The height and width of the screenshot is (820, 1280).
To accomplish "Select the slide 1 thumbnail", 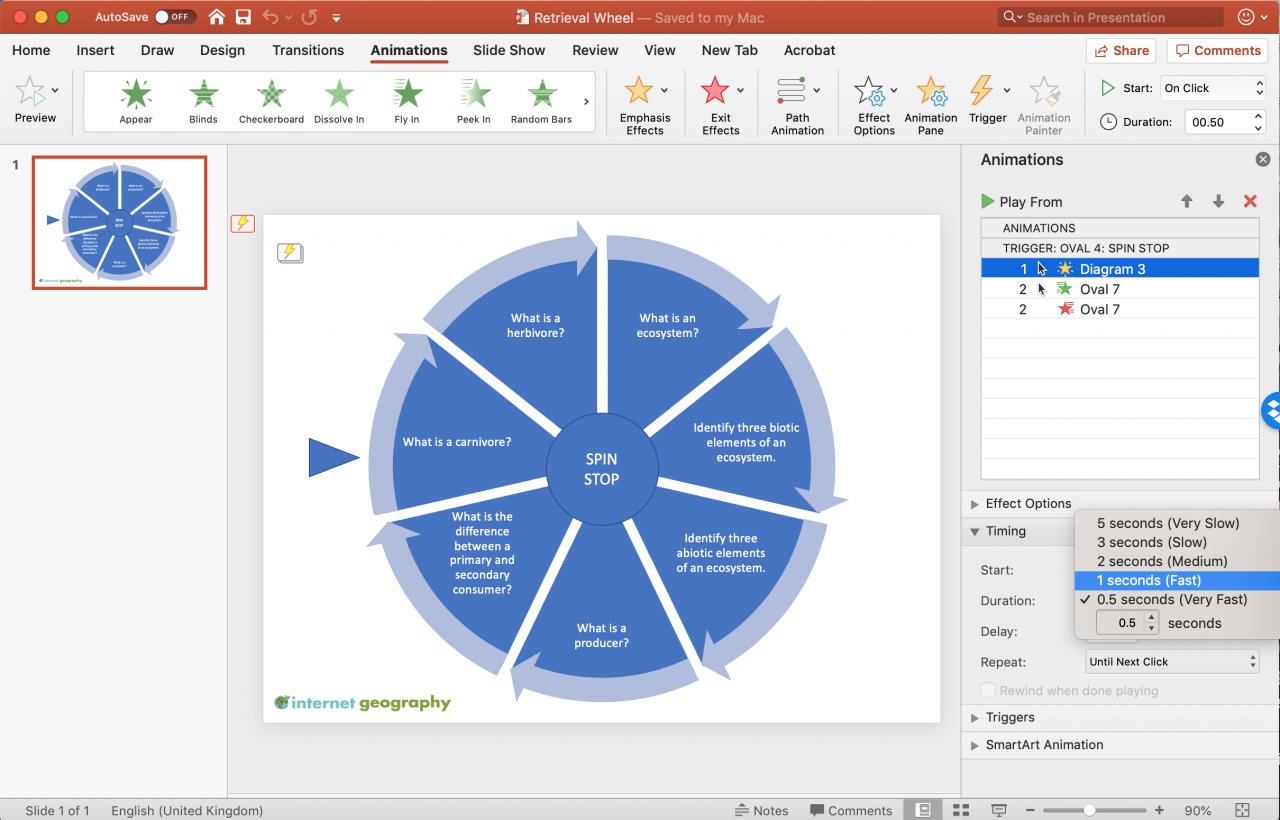I will pos(119,222).
